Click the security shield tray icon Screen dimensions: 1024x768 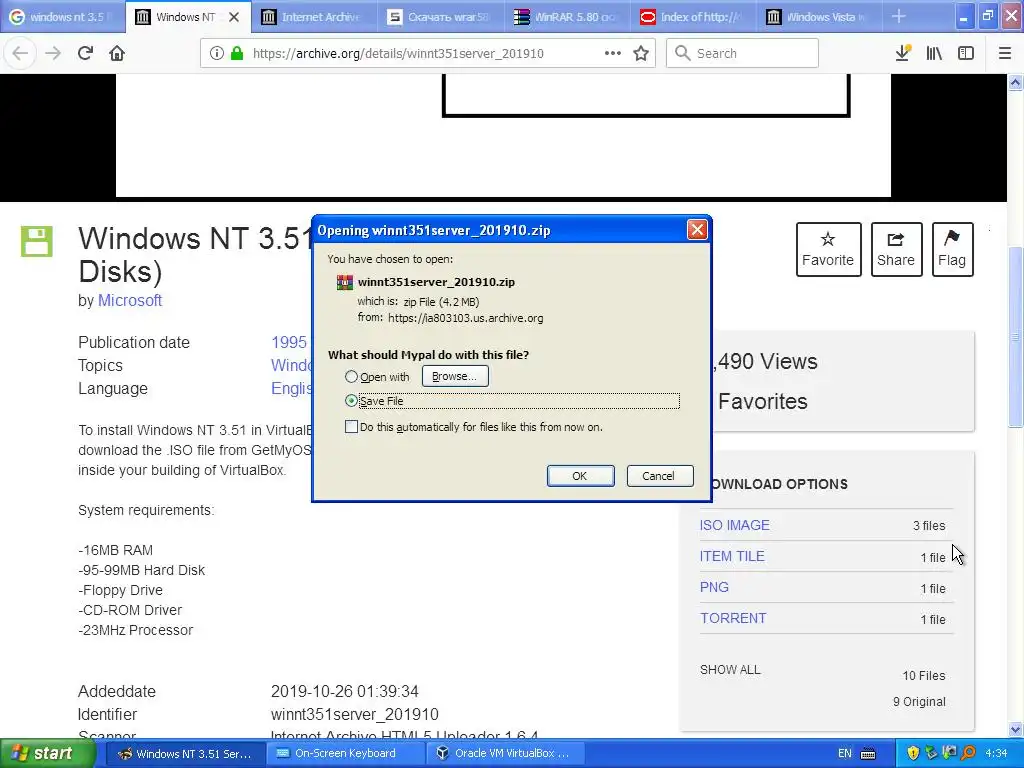913,754
